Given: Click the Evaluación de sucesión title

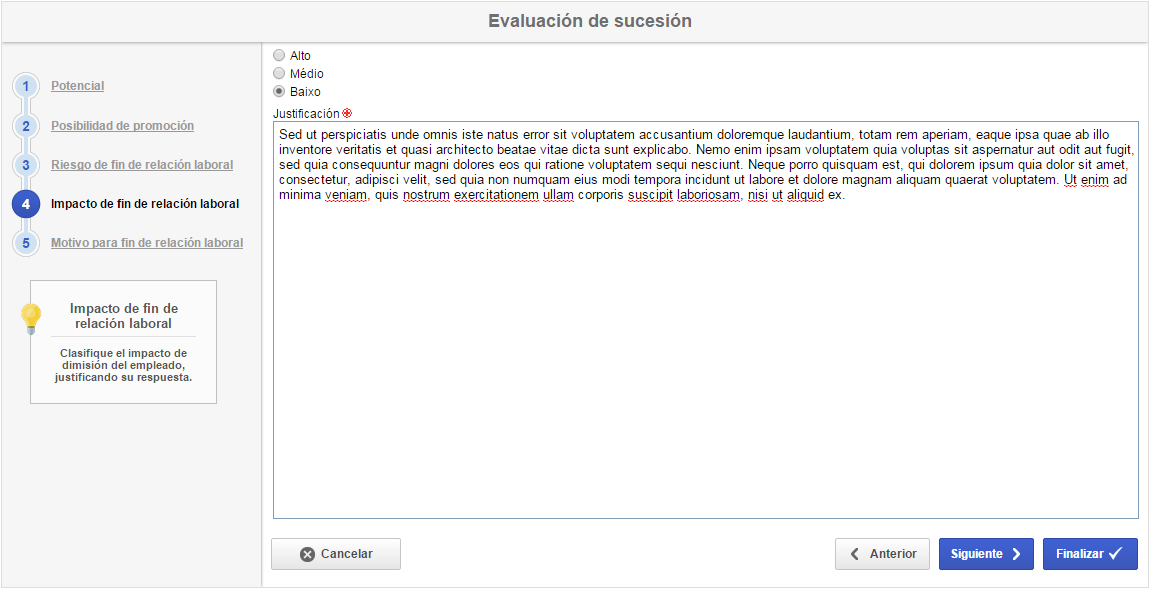Looking at the screenshot, I should pos(590,21).
